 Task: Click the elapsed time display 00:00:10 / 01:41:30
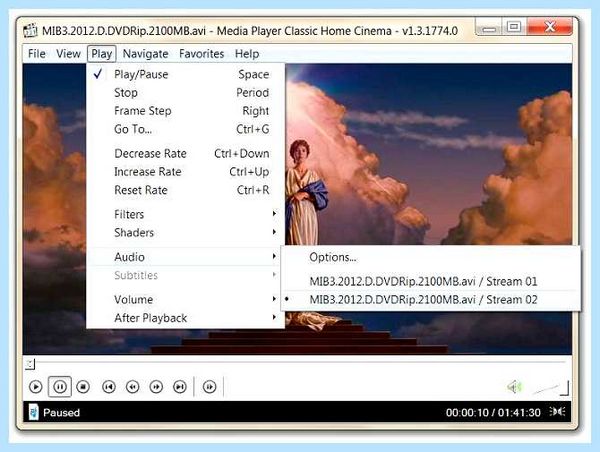coord(493,413)
